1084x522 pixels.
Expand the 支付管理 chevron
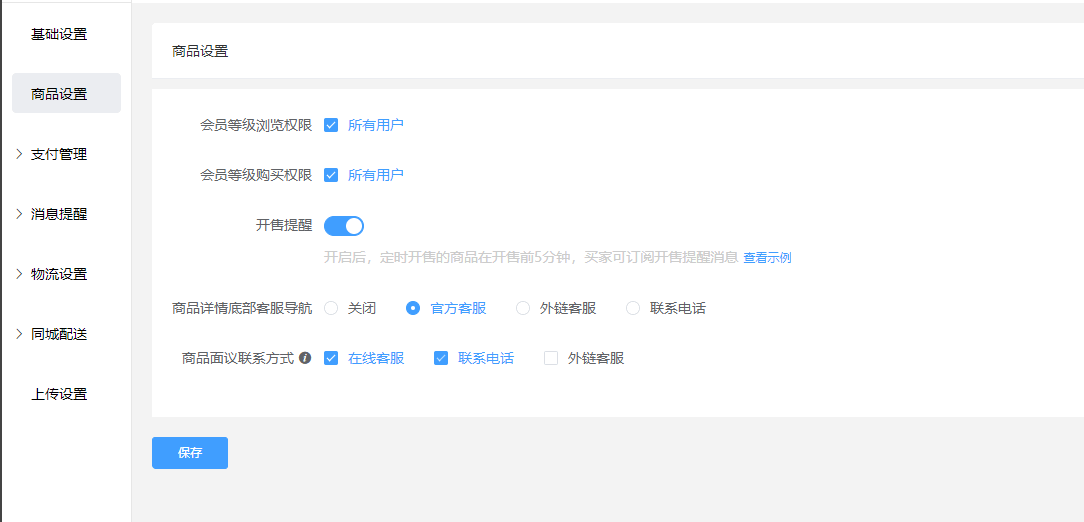19,154
